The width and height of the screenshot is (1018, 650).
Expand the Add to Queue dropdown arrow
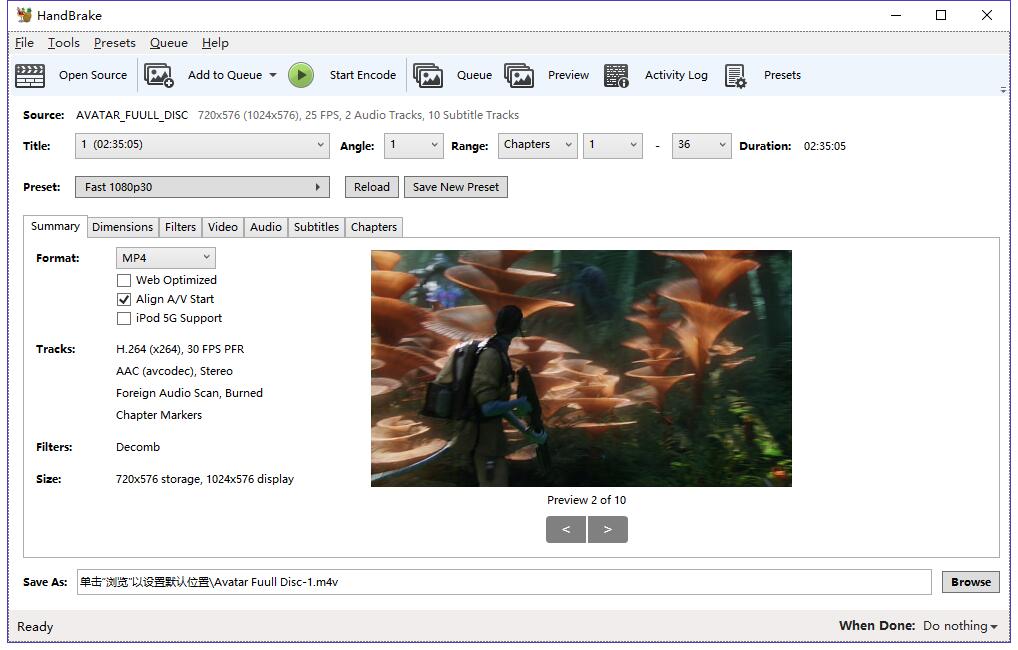(273, 75)
